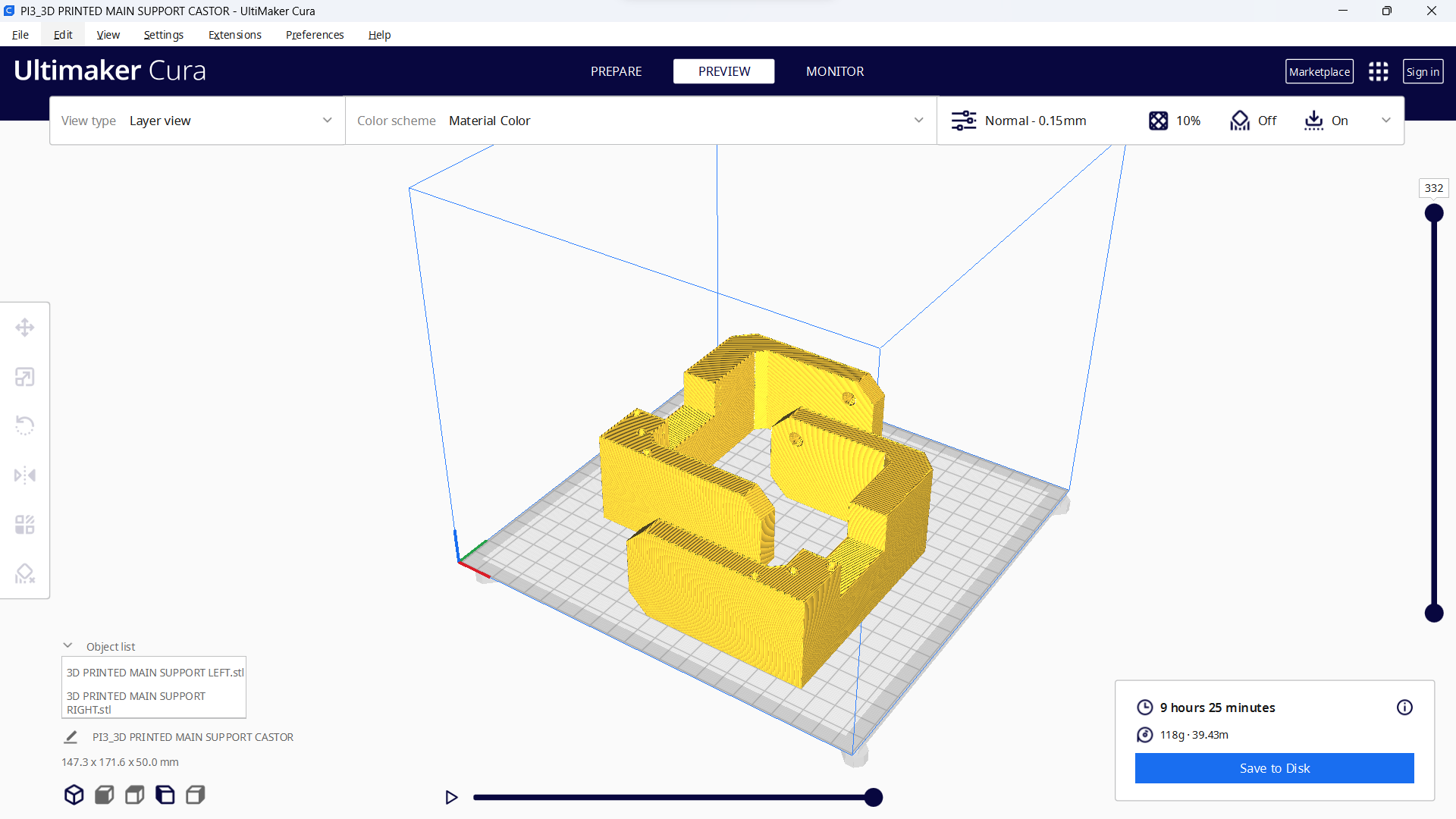Toggle support setting showing Off
1456x819 pixels.
coord(1253,121)
